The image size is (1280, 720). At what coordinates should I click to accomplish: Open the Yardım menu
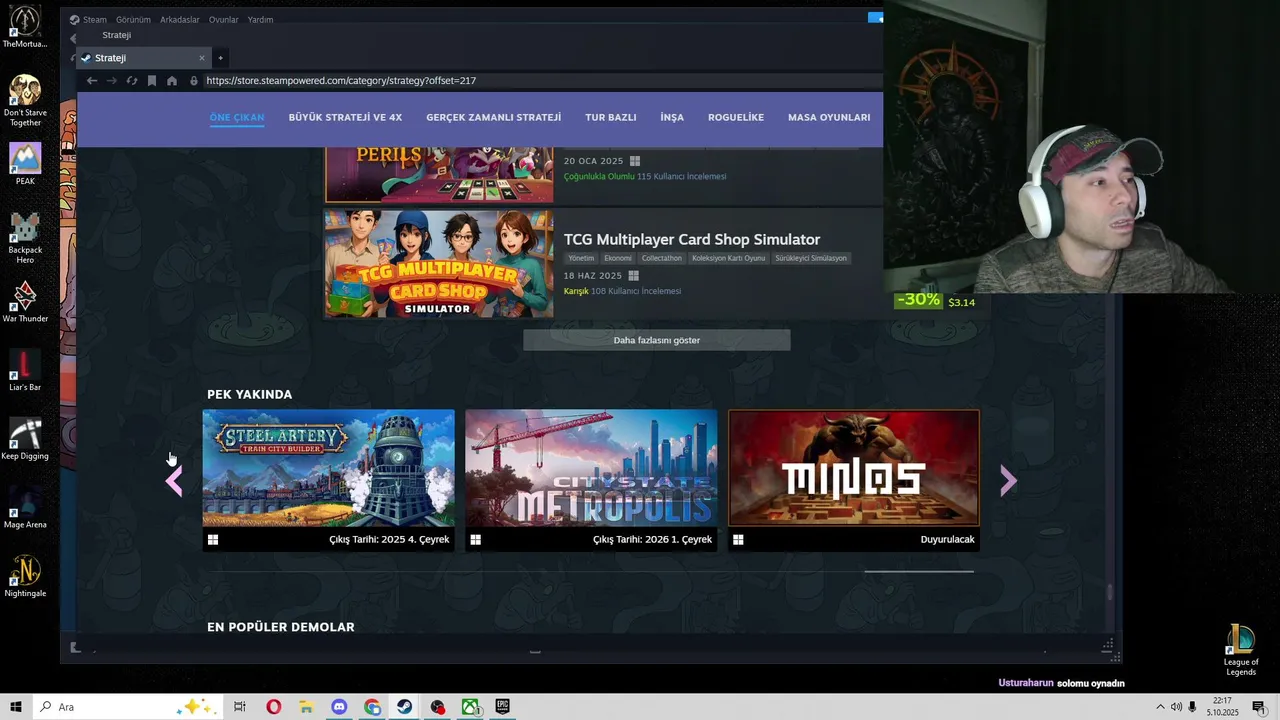tap(260, 19)
